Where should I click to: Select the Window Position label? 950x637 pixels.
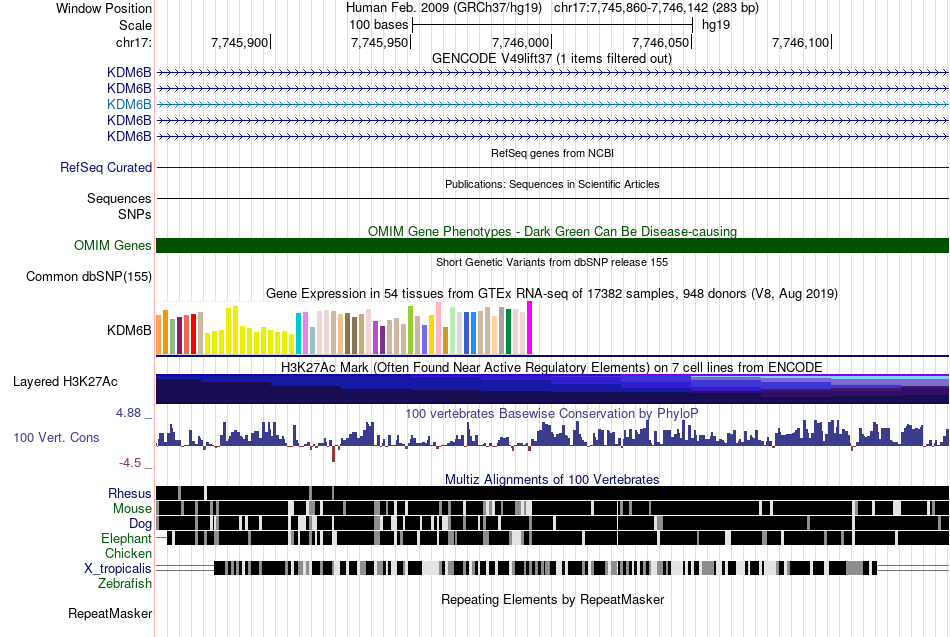(104, 8)
